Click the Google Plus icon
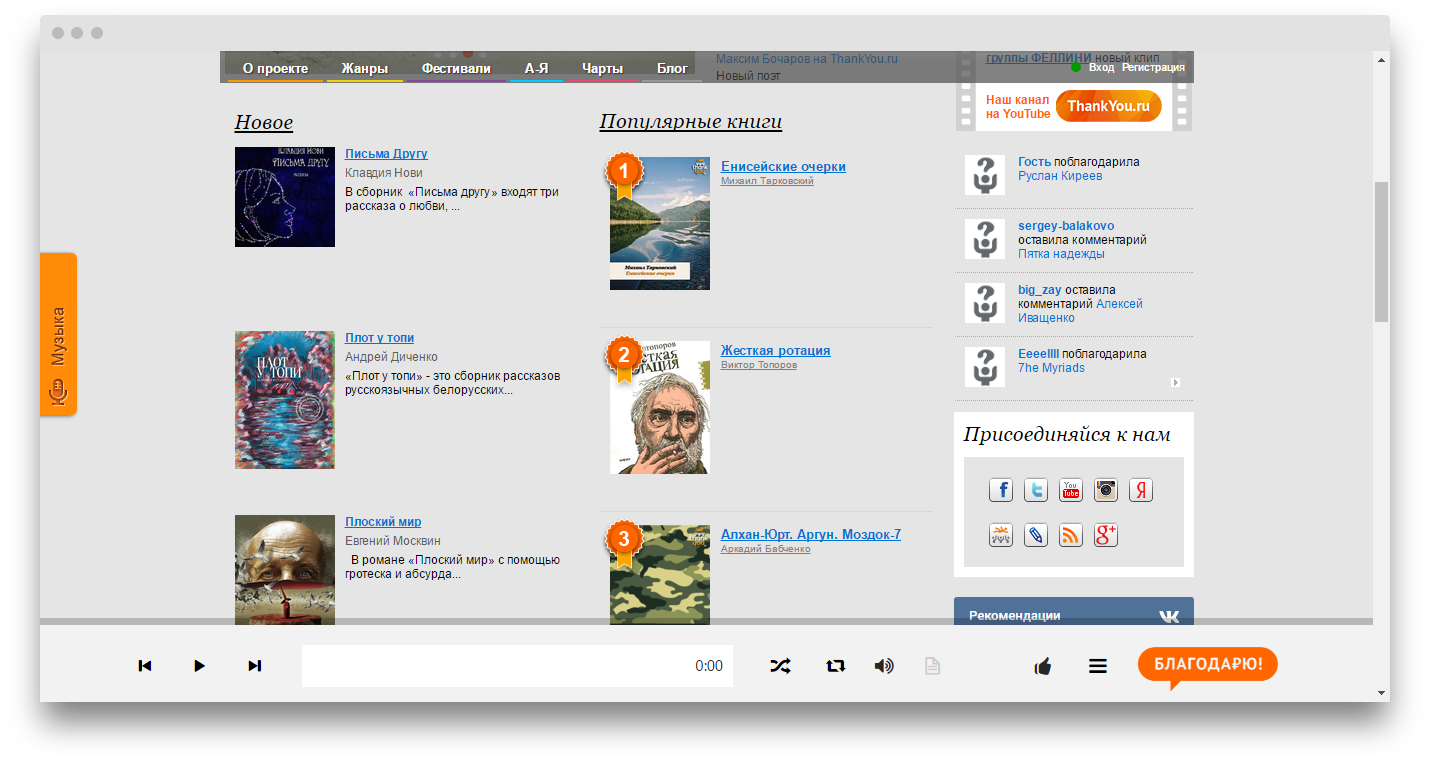This screenshot has height=772, width=1430. pyautogui.click(x=1105, y=535)
